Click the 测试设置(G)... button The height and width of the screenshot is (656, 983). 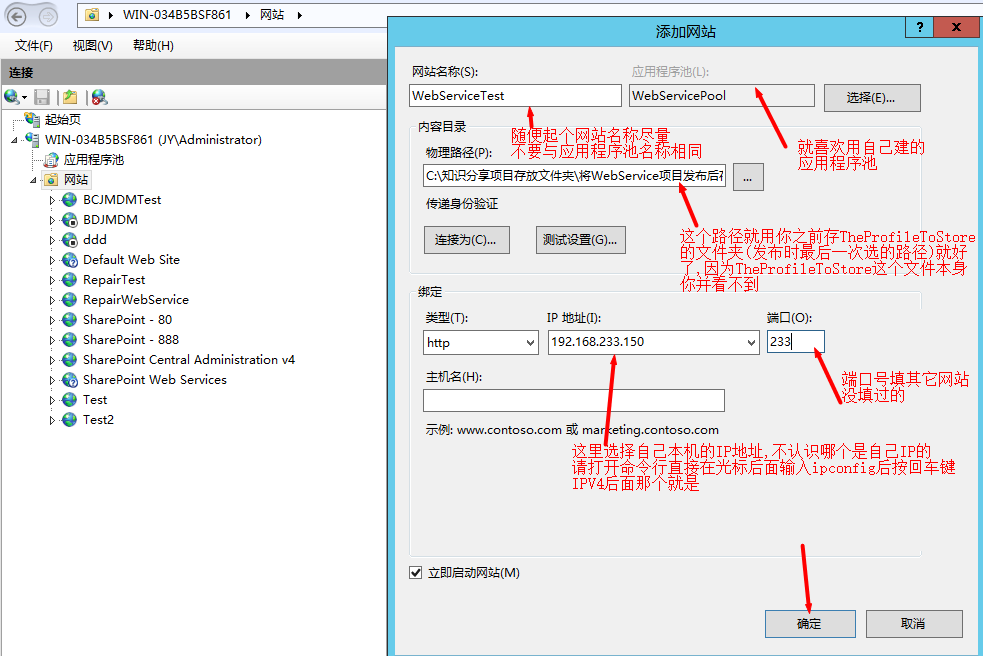click(581, 240)
